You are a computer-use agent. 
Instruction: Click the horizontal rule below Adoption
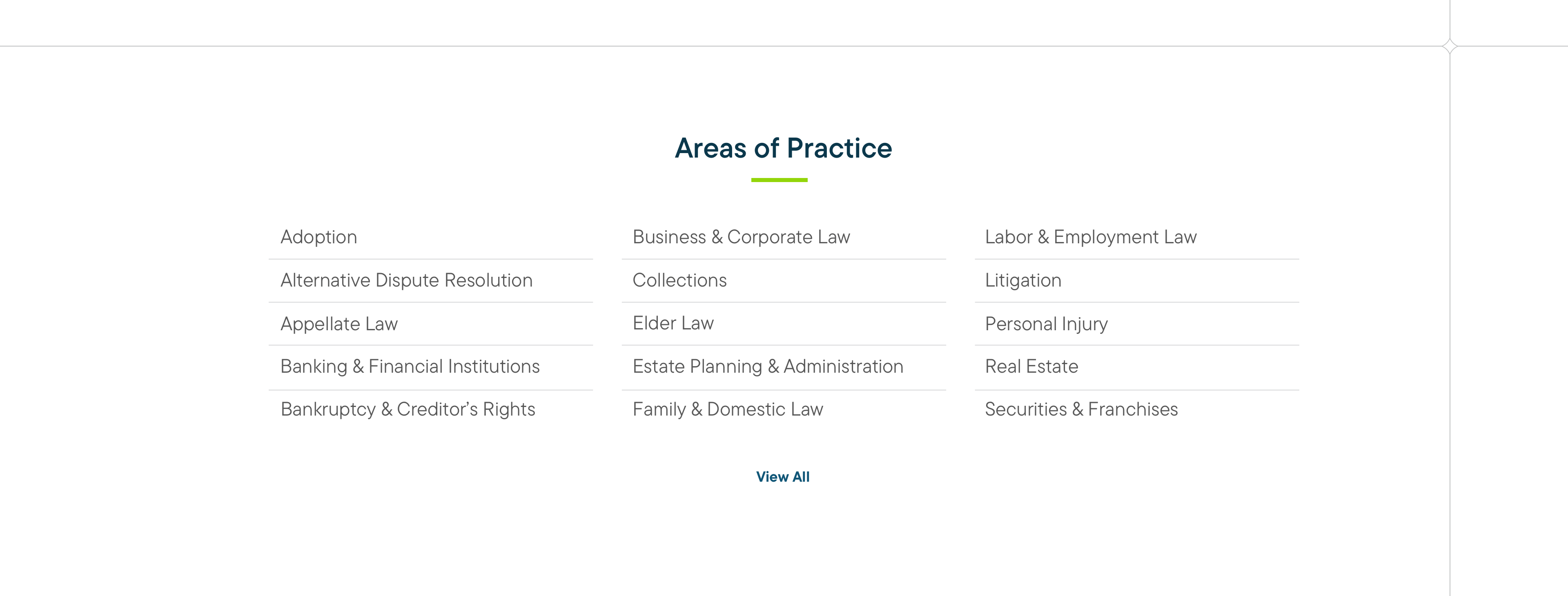coord(430,259)
